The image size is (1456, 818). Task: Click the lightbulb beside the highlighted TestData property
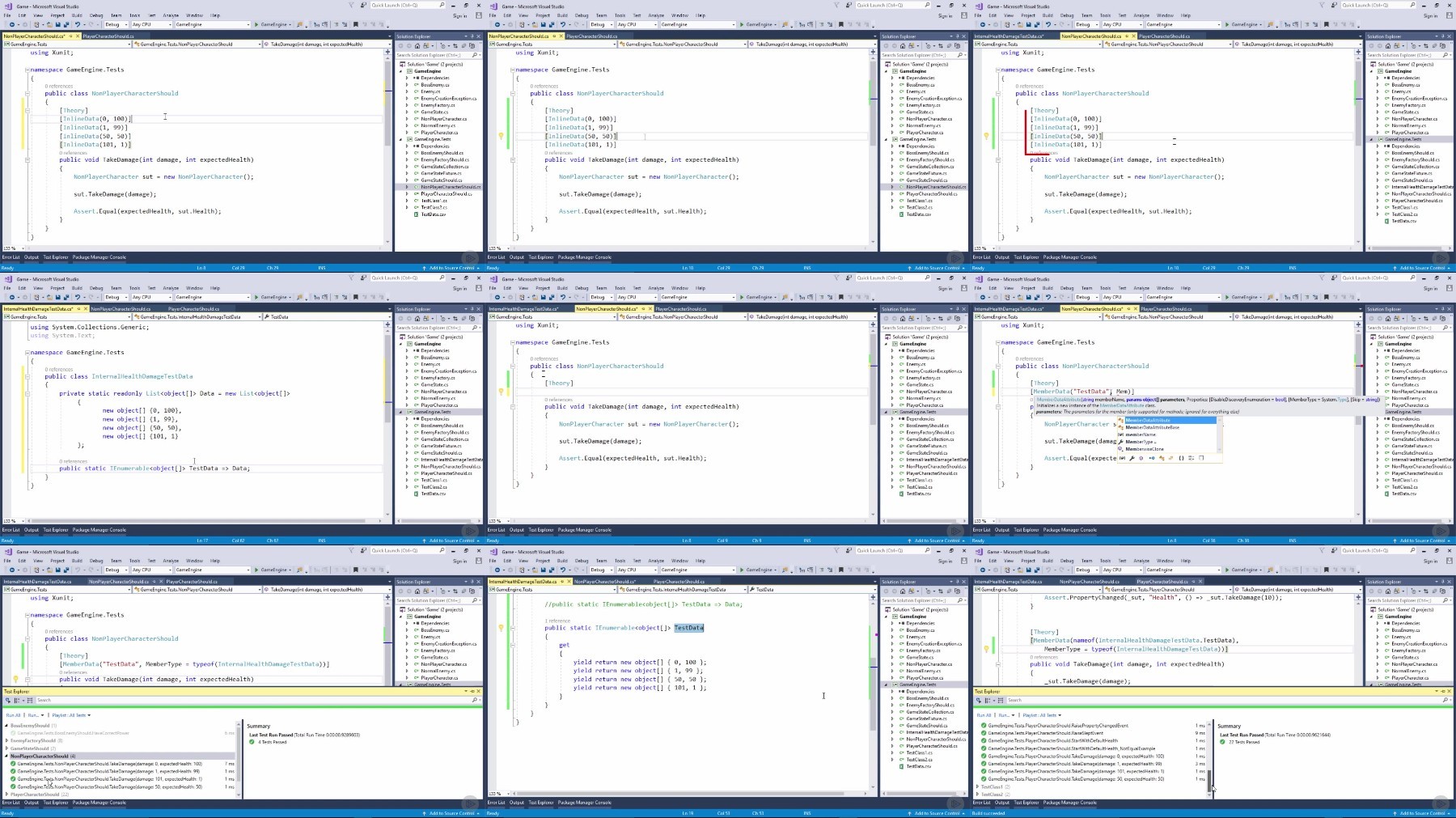(x=501, y=628)
